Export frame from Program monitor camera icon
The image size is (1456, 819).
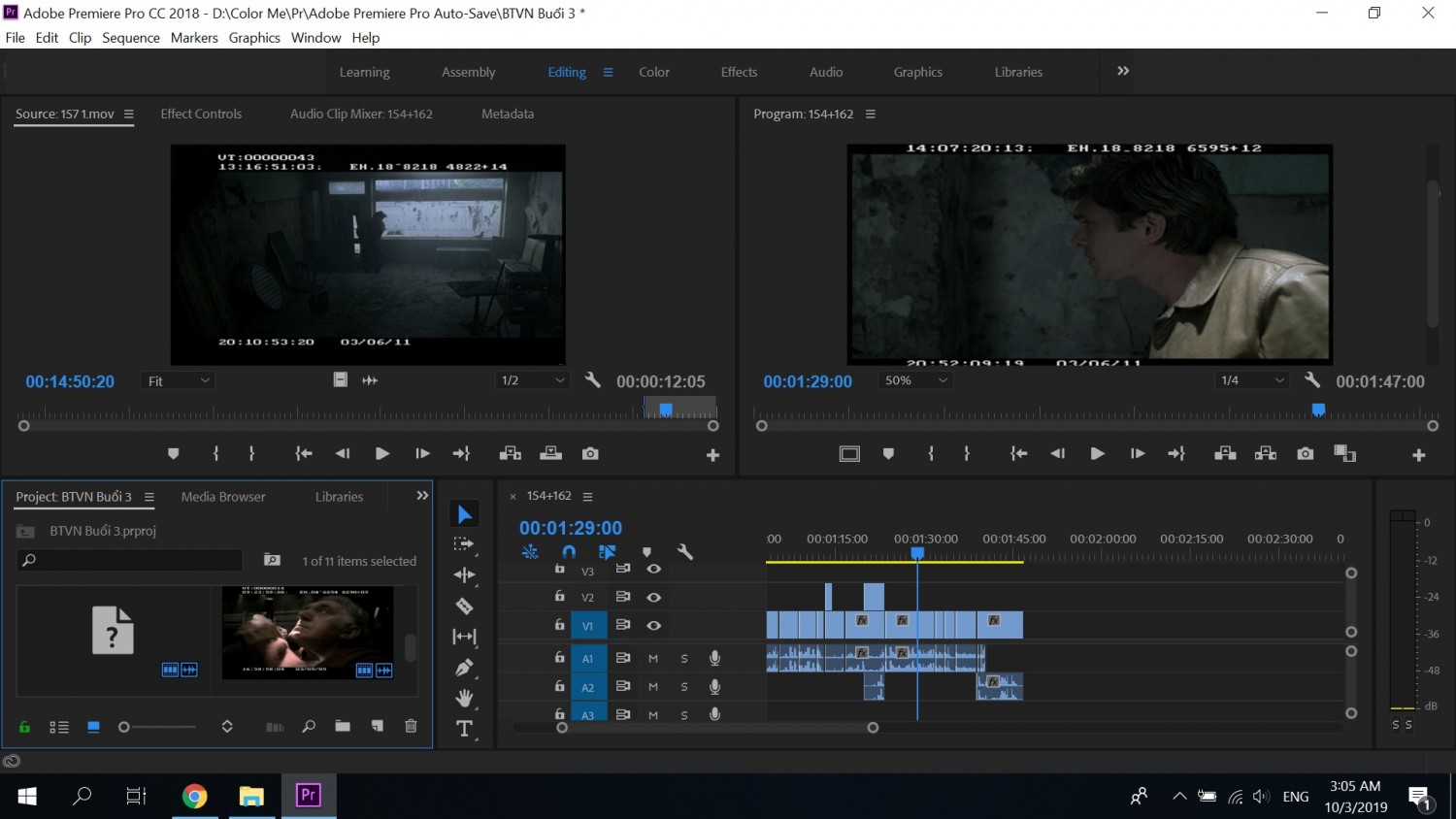[x=1306, y=454]
